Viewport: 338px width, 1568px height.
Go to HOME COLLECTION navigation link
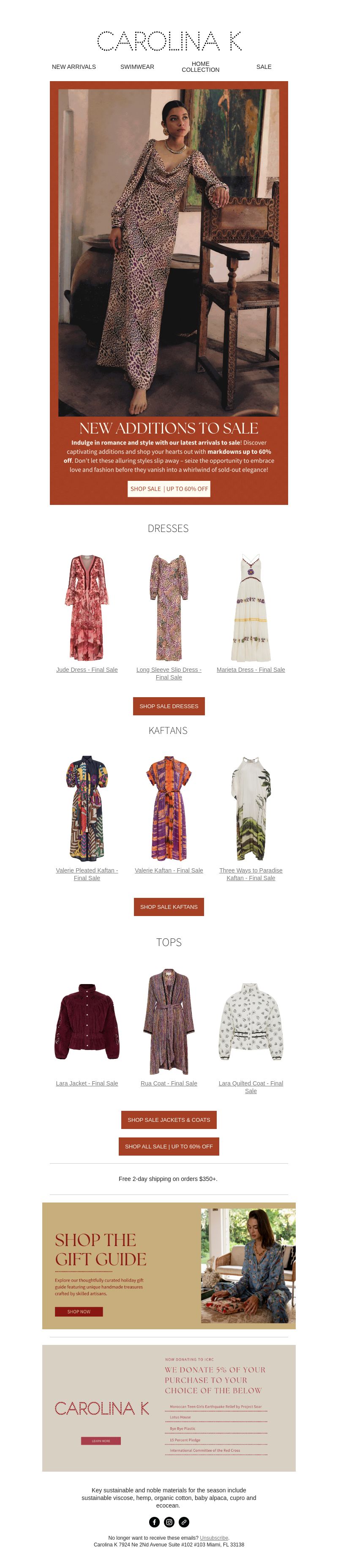[x=200, y=67]
